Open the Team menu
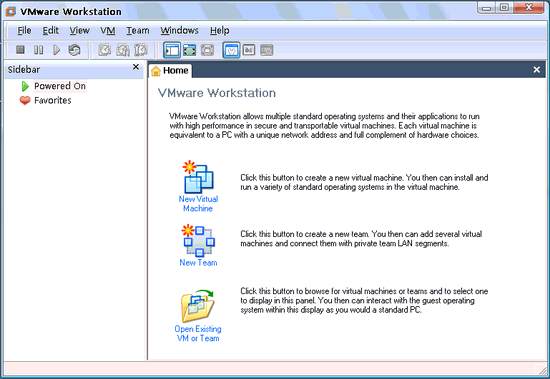Viewport: 550px width, 379px height. (138, 31)
